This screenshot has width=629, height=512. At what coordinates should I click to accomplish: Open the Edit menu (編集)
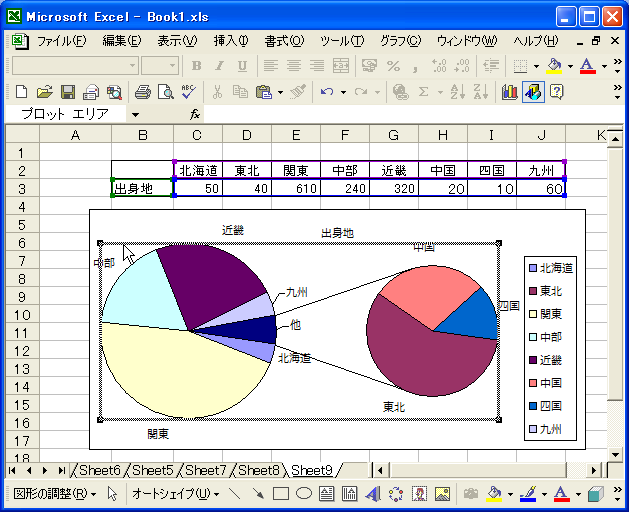[x=122, y=41]
